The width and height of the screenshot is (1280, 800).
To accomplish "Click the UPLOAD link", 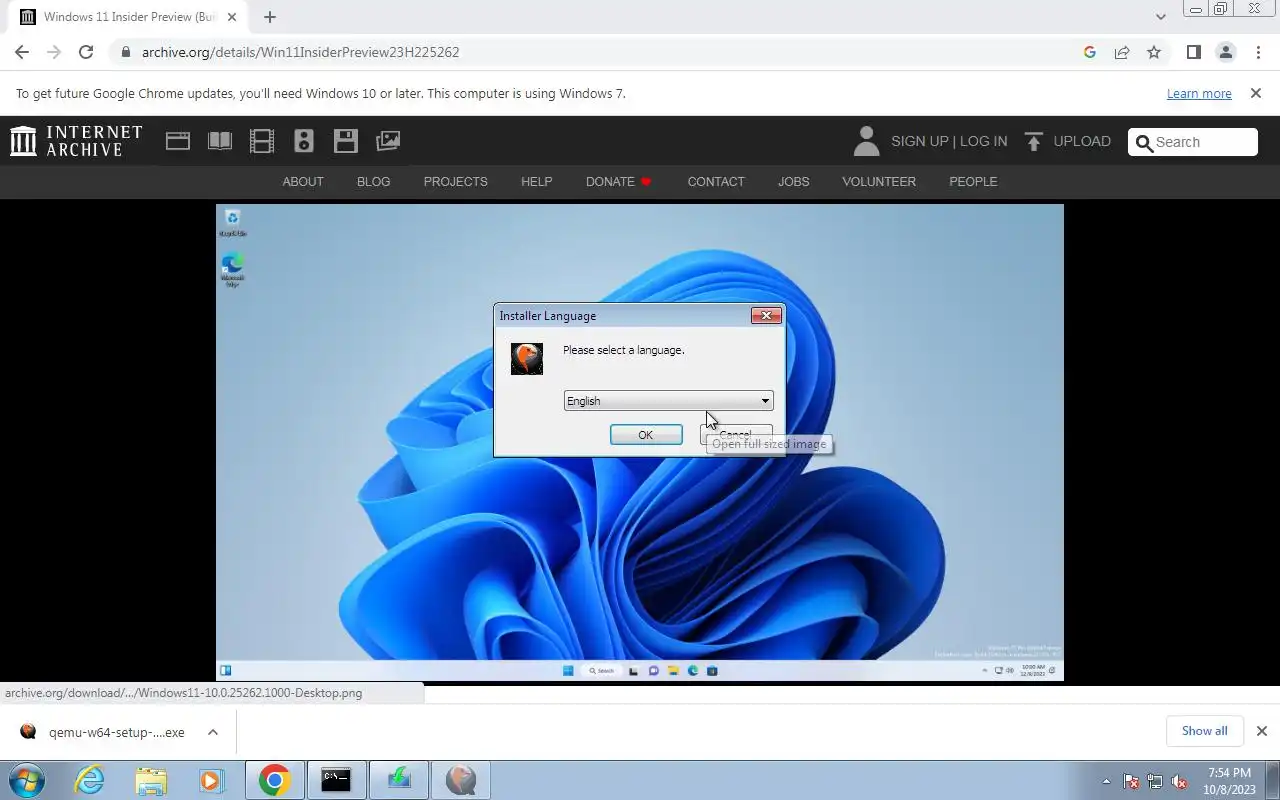I will click(x=1068, y=142).
